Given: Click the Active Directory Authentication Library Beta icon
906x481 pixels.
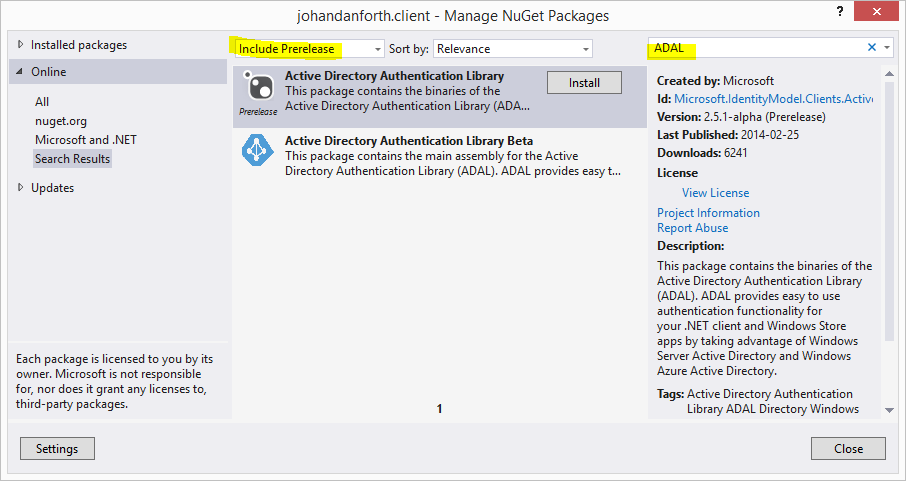Looking at the screenshot, I should tap(258, 150).
